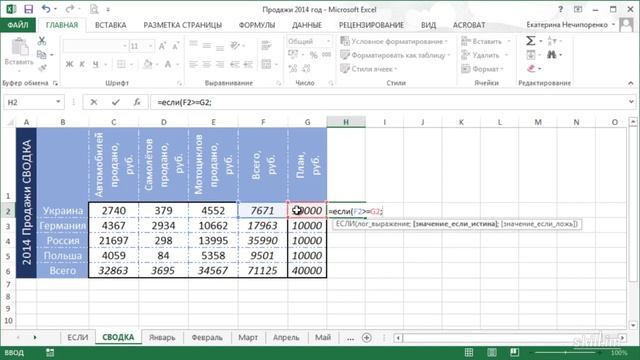Open the ФАЙЛ menu

tap(18, 25)
